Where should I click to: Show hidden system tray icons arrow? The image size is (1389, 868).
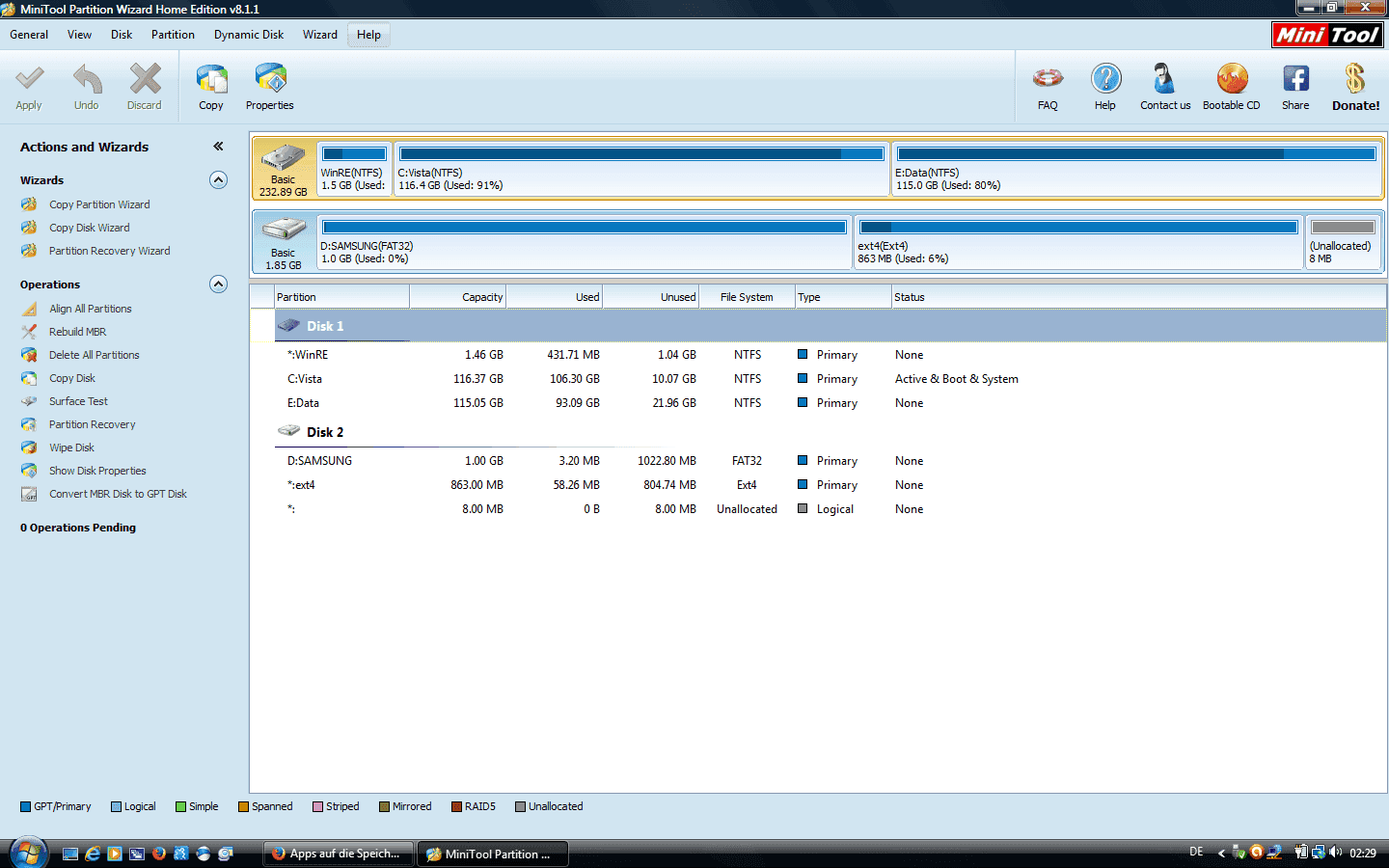1221,853
